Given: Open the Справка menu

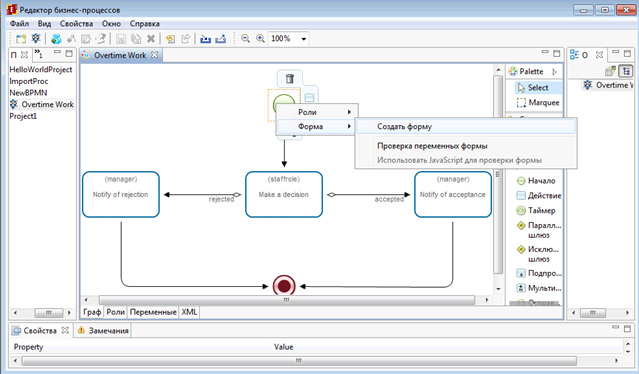Looking at the screenshot, I should coord(145,24).
